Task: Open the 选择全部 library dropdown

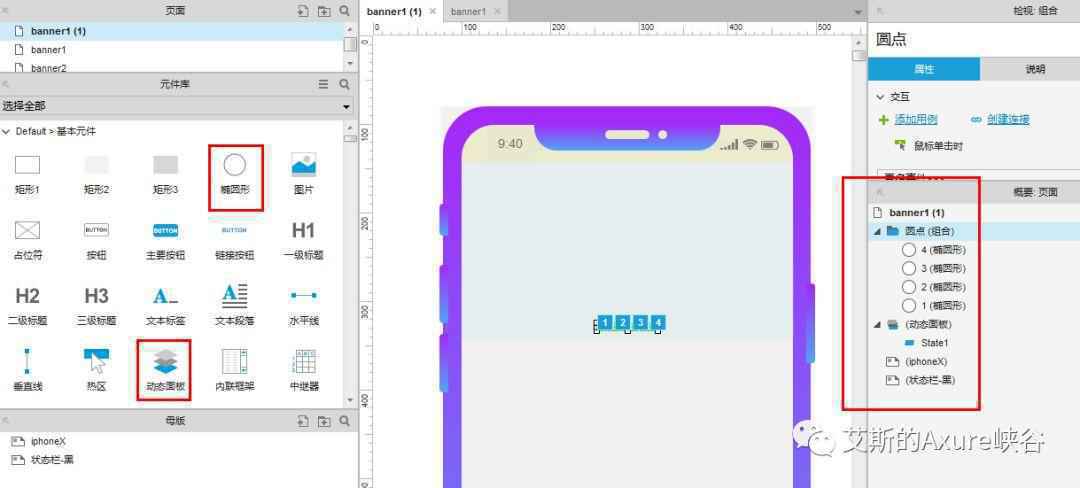Action: click(x=176, y=107)
